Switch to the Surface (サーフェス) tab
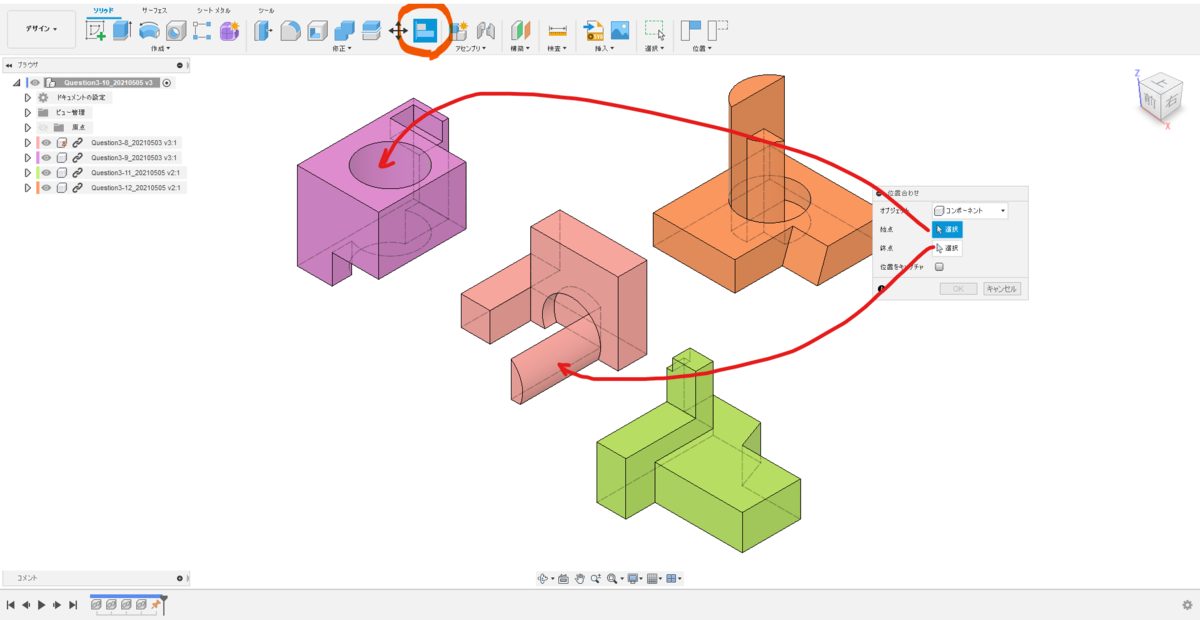The image size is (1200, 620). point(154,10)
